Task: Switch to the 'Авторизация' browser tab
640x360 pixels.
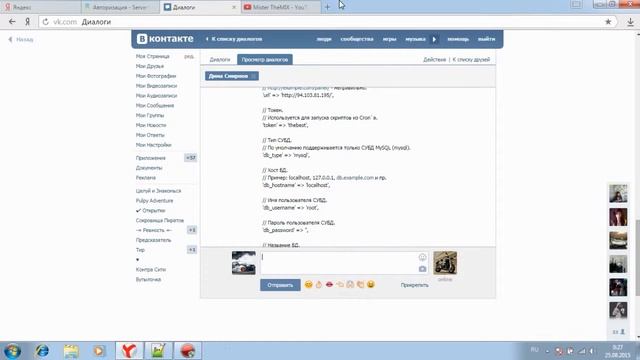Action: [120, 7]
